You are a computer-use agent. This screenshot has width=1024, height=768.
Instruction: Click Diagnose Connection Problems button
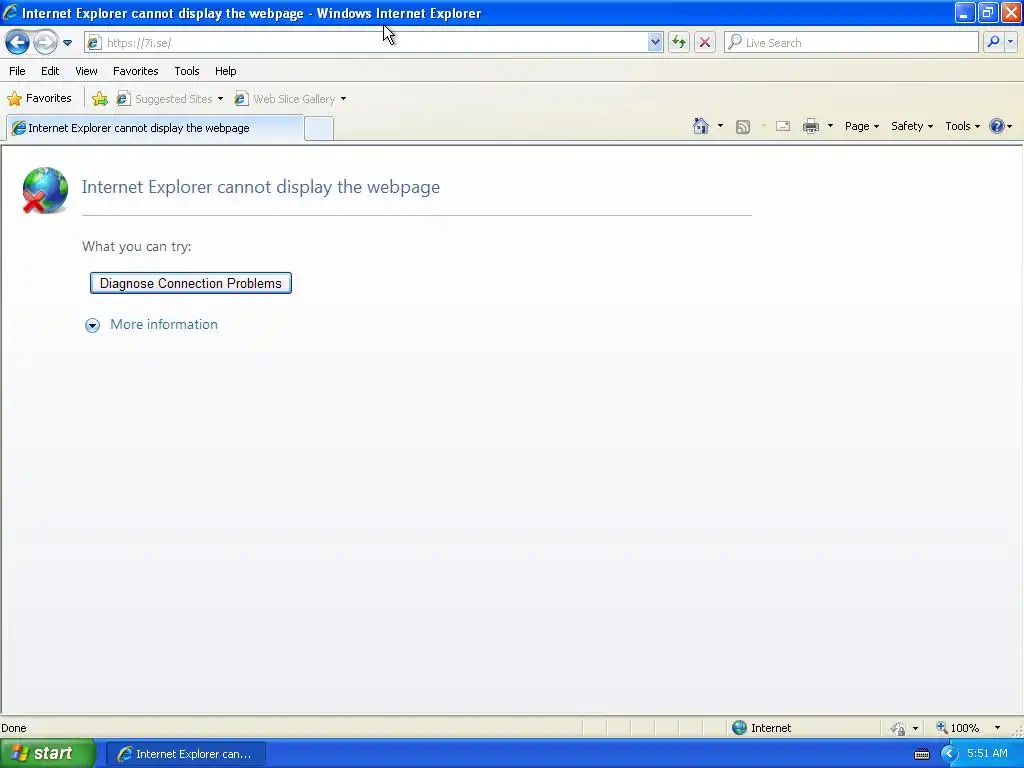(x=191, y=283)
